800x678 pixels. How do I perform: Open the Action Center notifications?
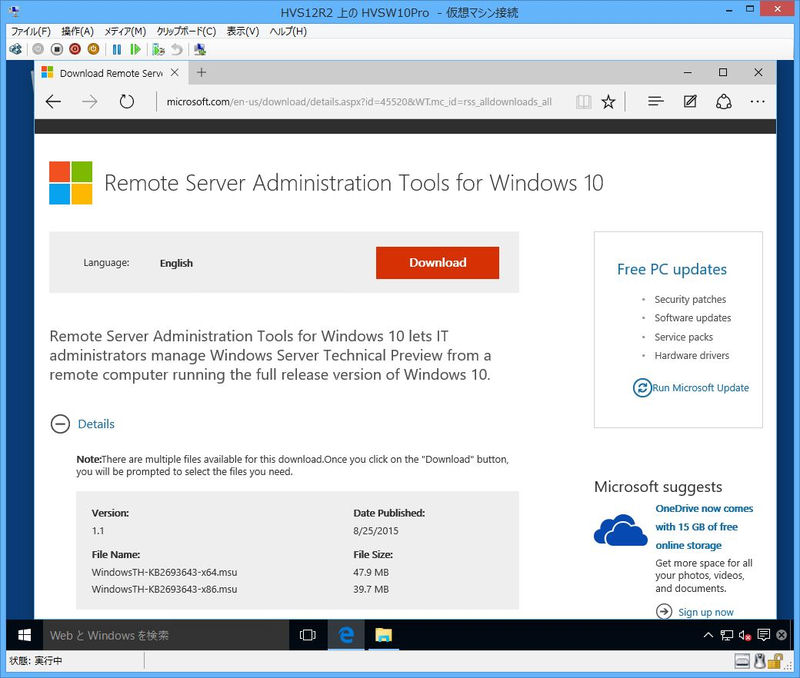click(x=763, y=635)
